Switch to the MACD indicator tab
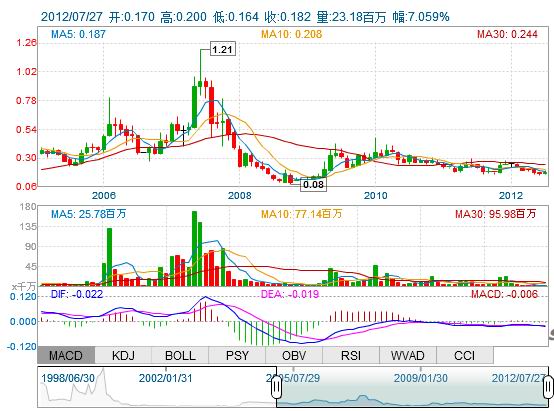This screenshot has height=411, width=554. [66, 355]
